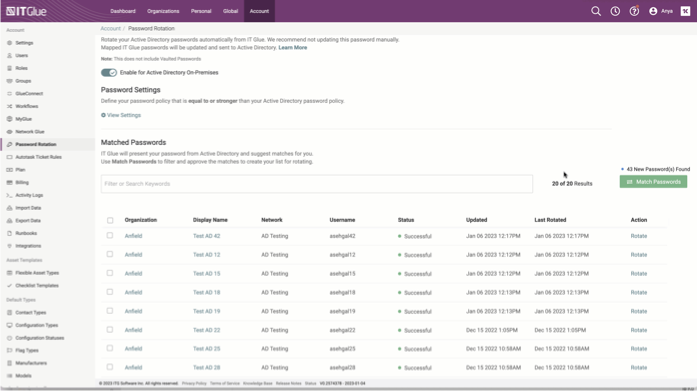This screenshot has width=697, height=391.
Task: Click the Runbooks icon
Action: pos(9,233)
